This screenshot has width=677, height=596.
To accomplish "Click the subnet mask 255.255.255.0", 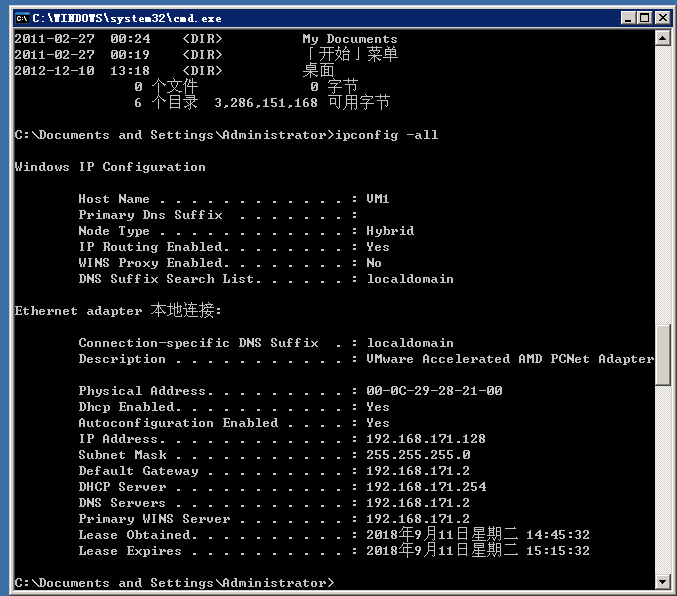I will pyautogui.click(x=418, y=455).
